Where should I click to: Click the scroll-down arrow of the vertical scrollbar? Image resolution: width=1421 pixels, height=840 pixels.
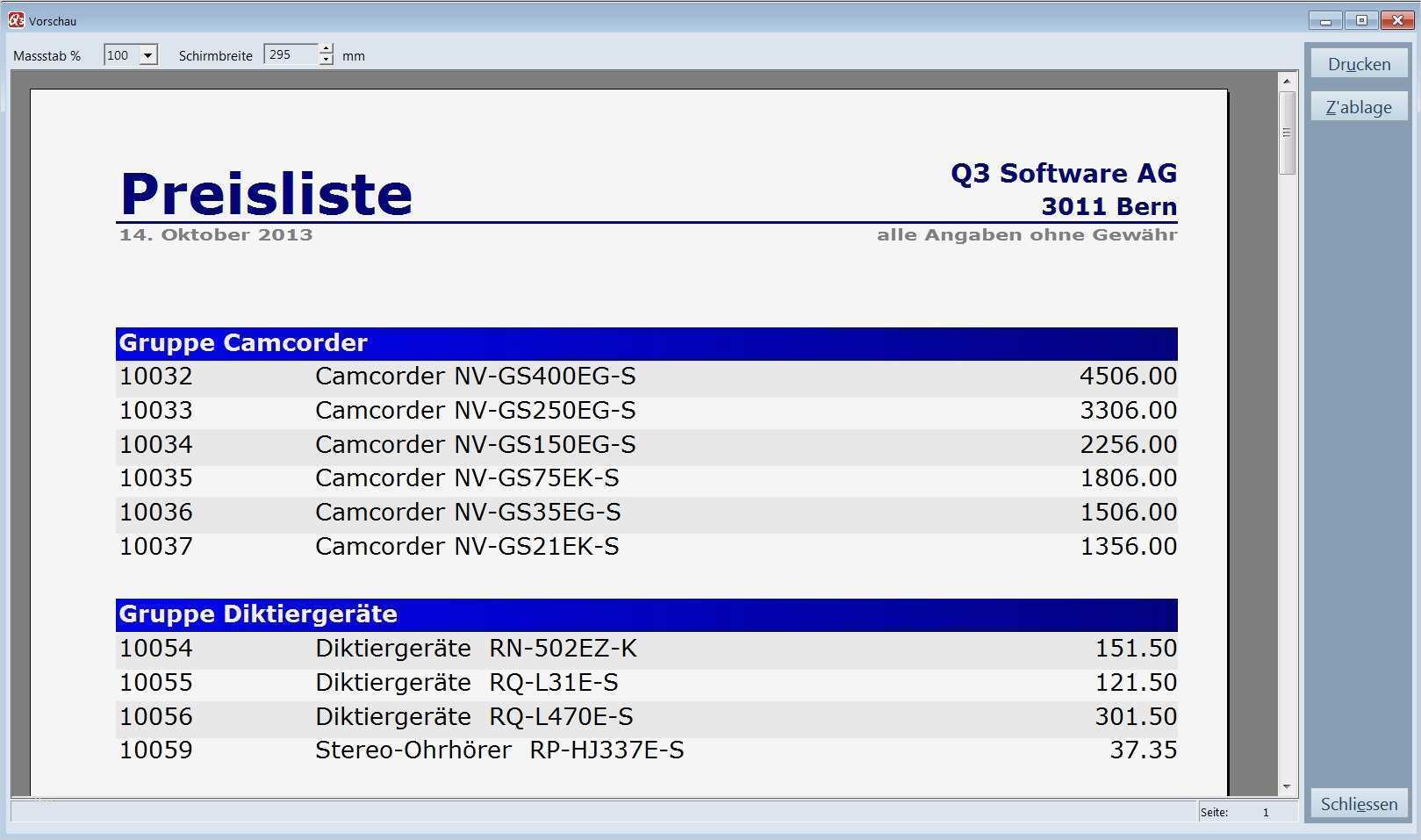(x=1287, y=785)
